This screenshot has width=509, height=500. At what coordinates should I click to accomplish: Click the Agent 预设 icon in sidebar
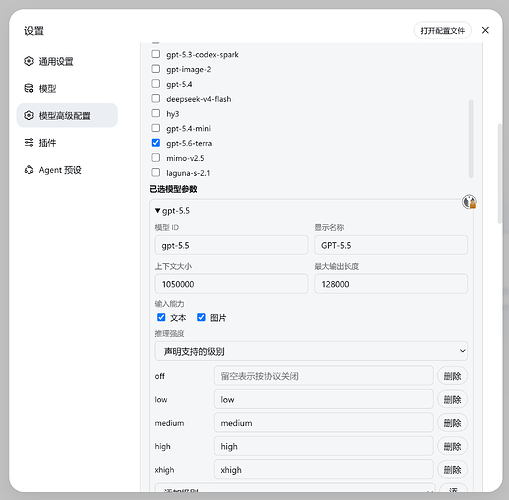29,170
